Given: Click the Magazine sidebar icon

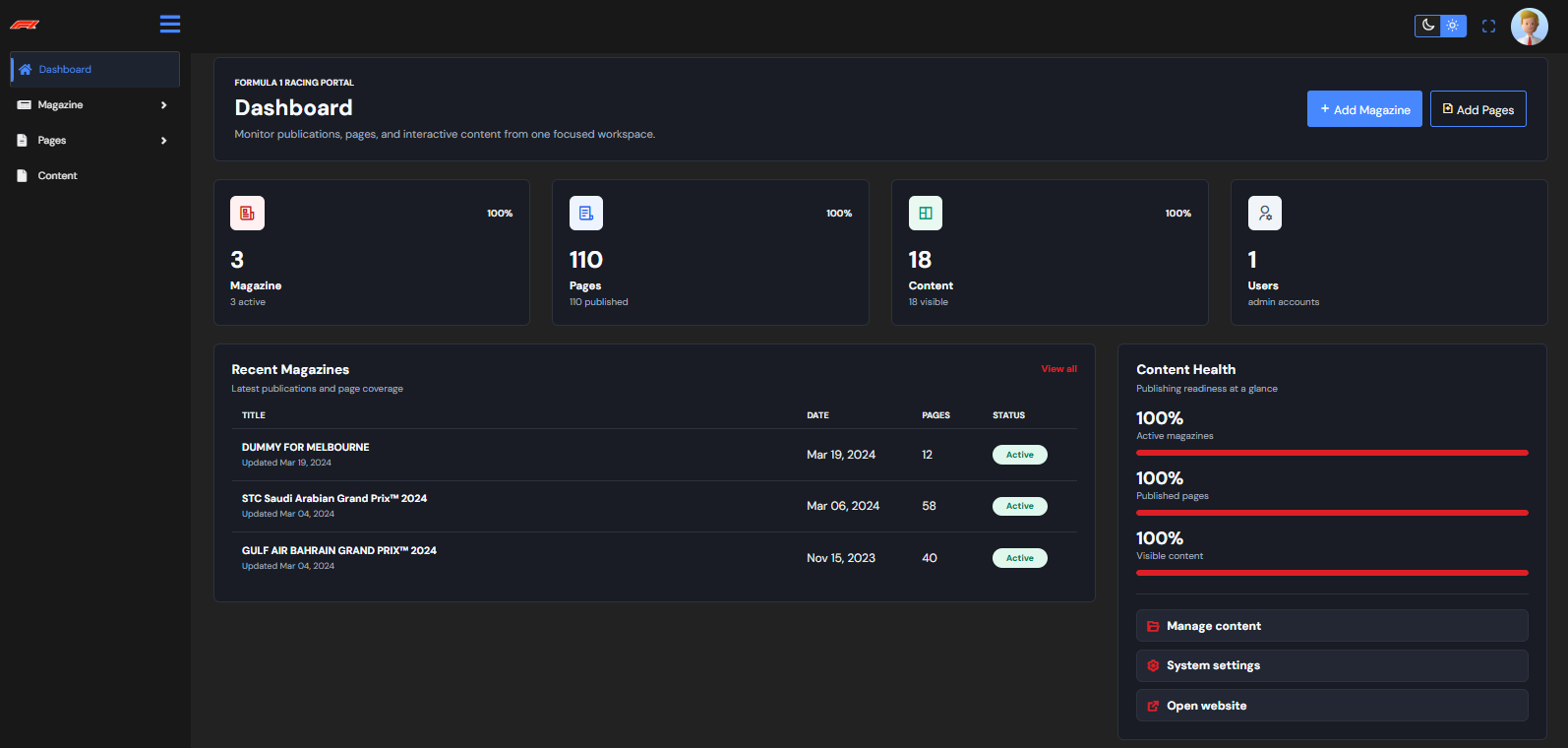Looking at the screenshot, I should click(25, 105).
